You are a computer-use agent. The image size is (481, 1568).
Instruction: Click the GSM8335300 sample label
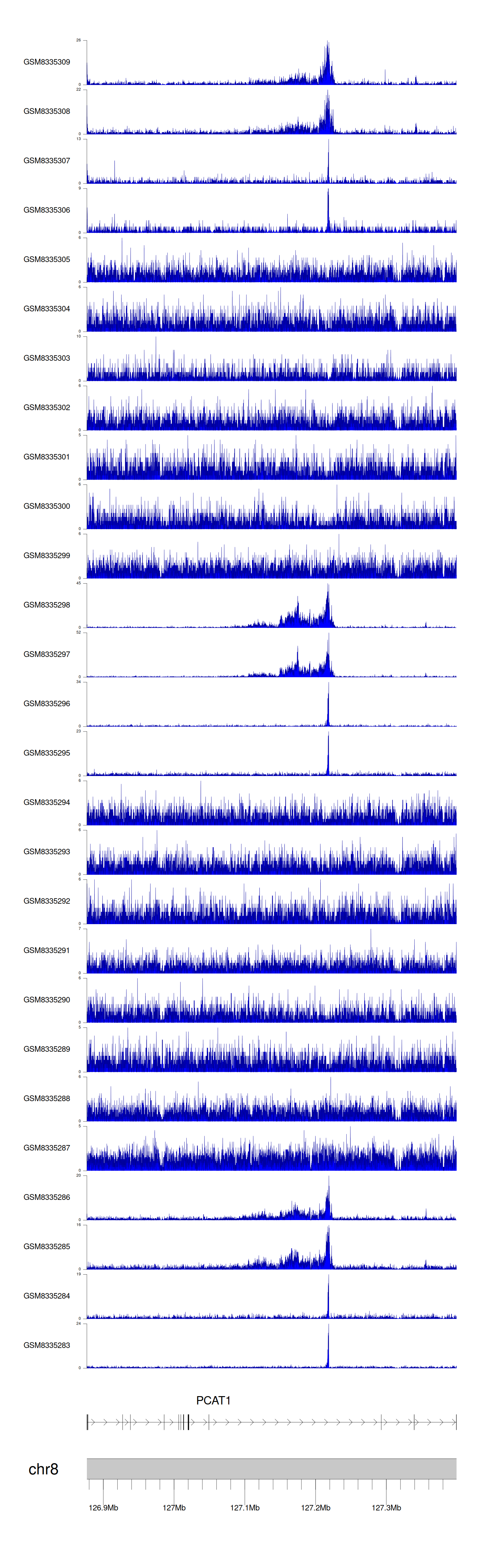point(46,506)
